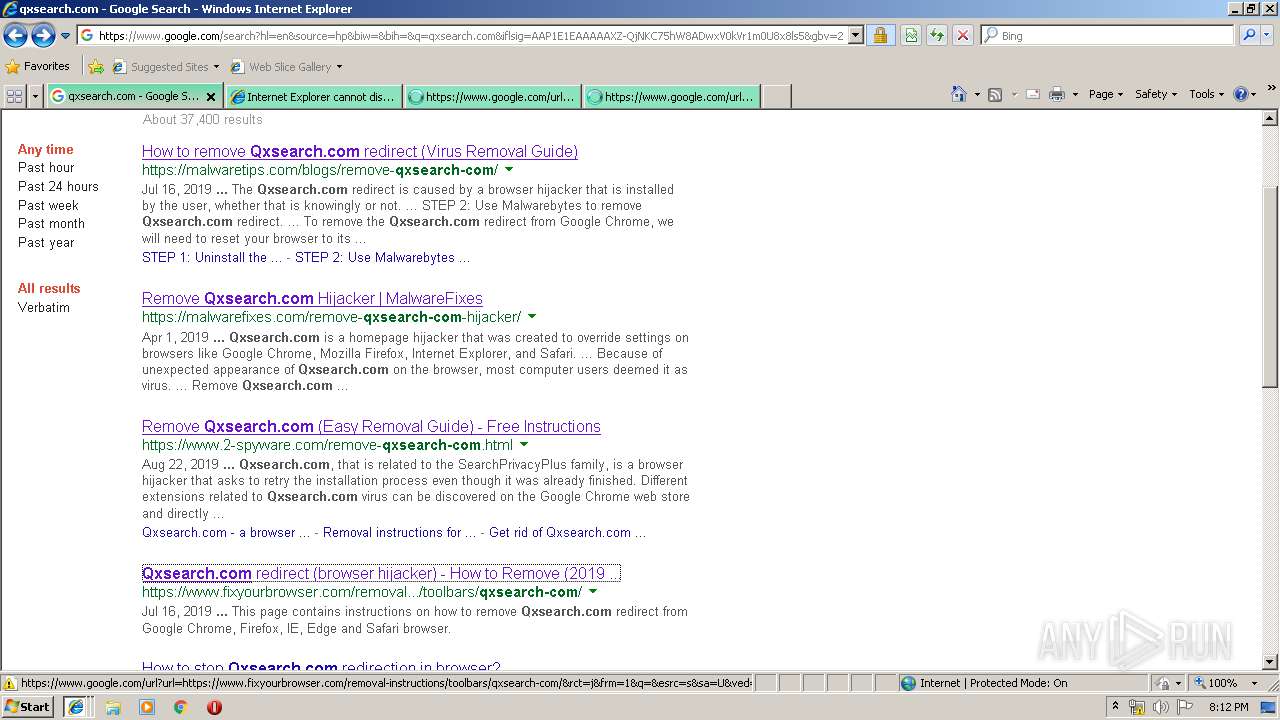This screenshot has width=1280, height=720.
Task: Close the qxsearch.com Google Search tab
Action: click(x=210, y=97)
